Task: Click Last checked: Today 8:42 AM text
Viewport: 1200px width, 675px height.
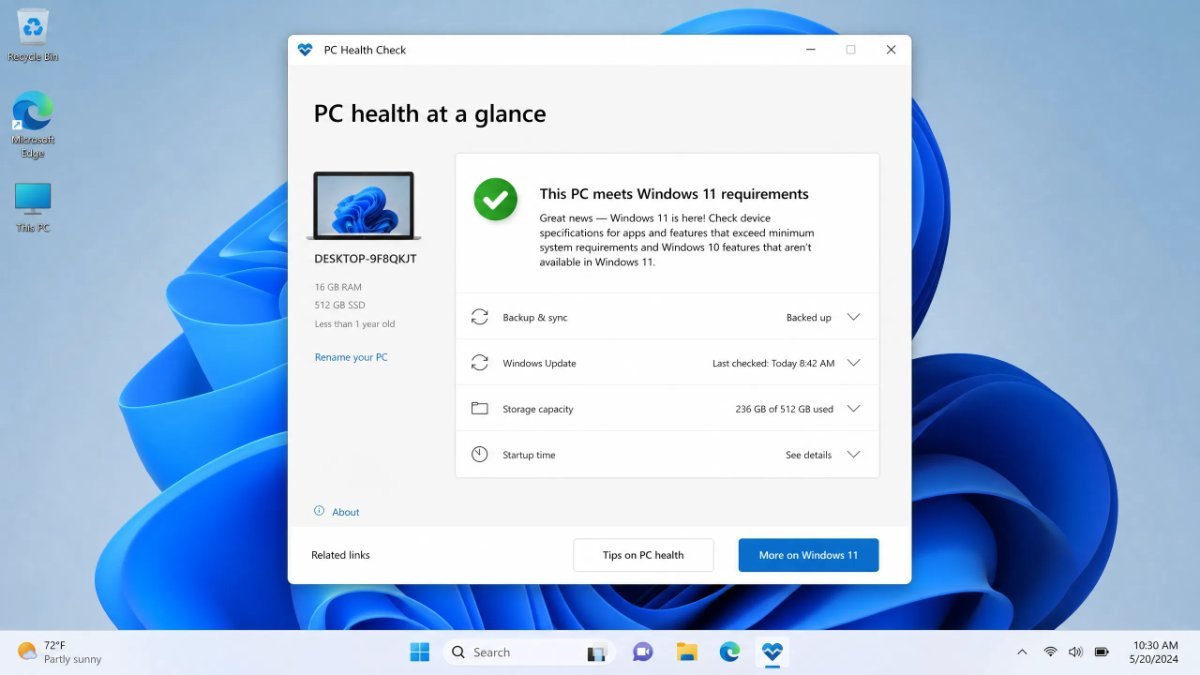Action: tap(773, 364)
